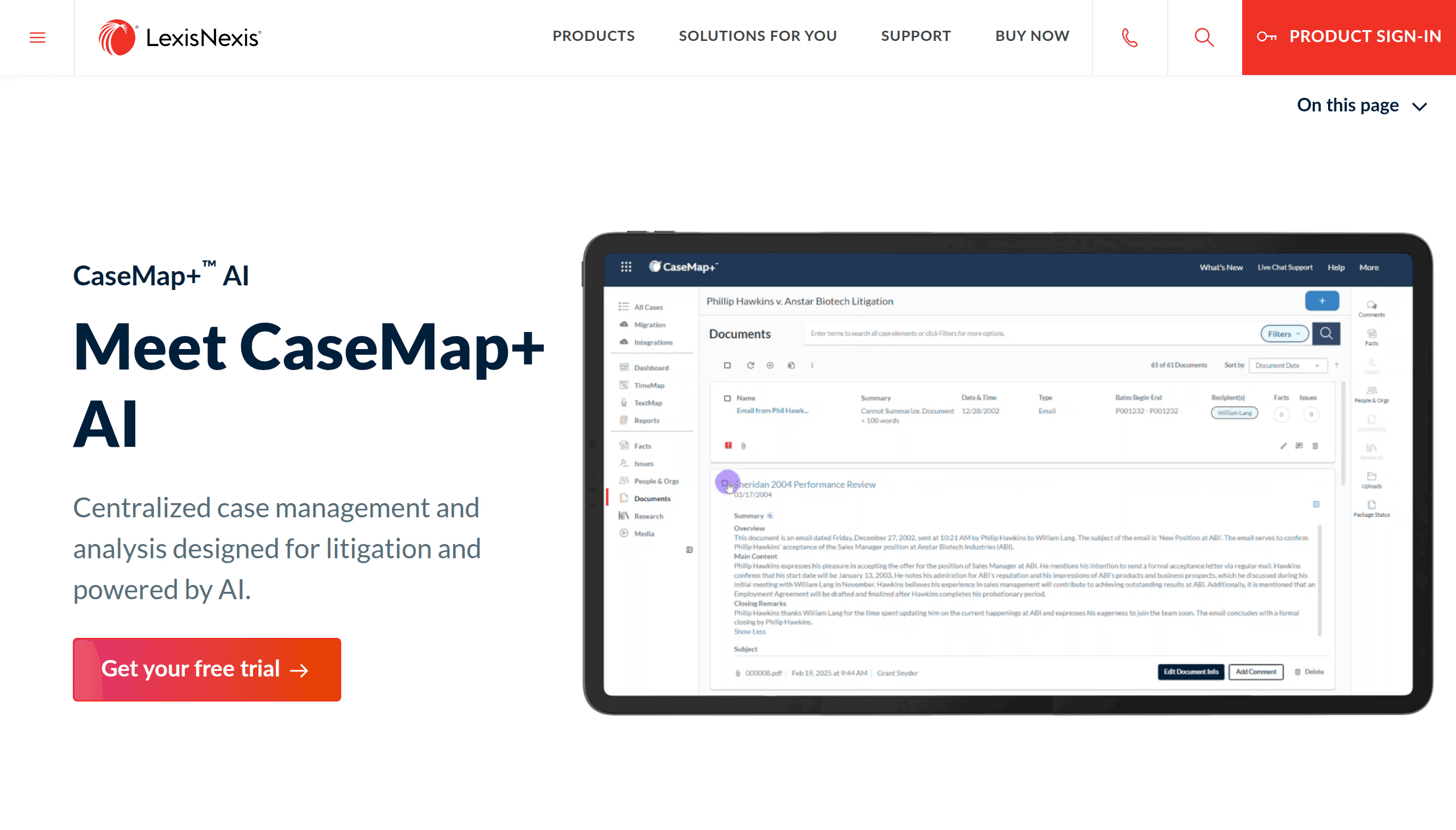Click the documents search input field

(x=1027, y=334)
